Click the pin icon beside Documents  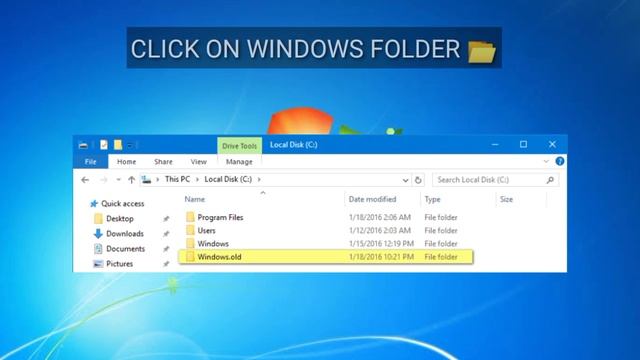pos(166,249)
